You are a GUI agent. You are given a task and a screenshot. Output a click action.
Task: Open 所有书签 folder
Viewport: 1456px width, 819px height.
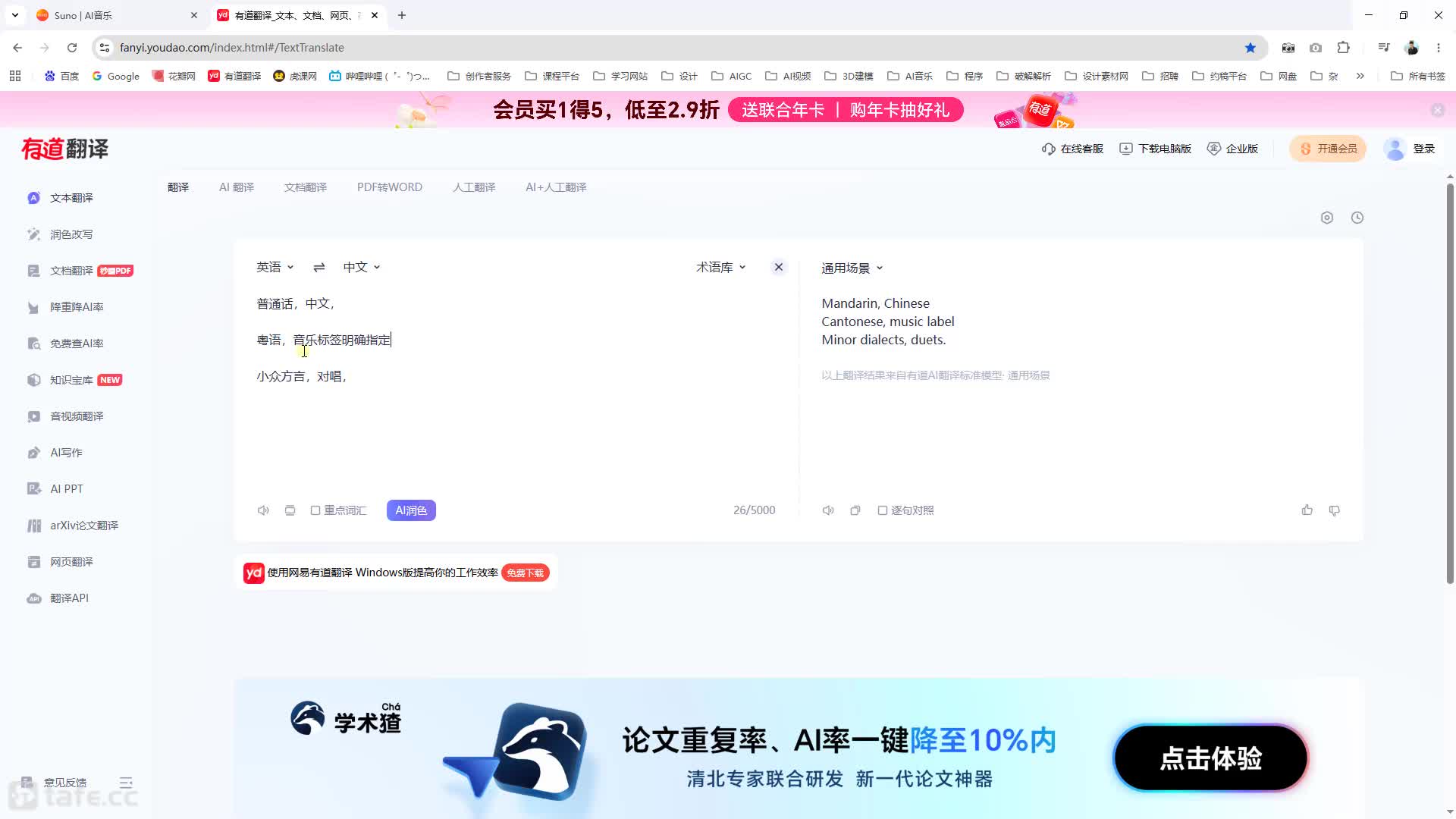pos(1418,76)
